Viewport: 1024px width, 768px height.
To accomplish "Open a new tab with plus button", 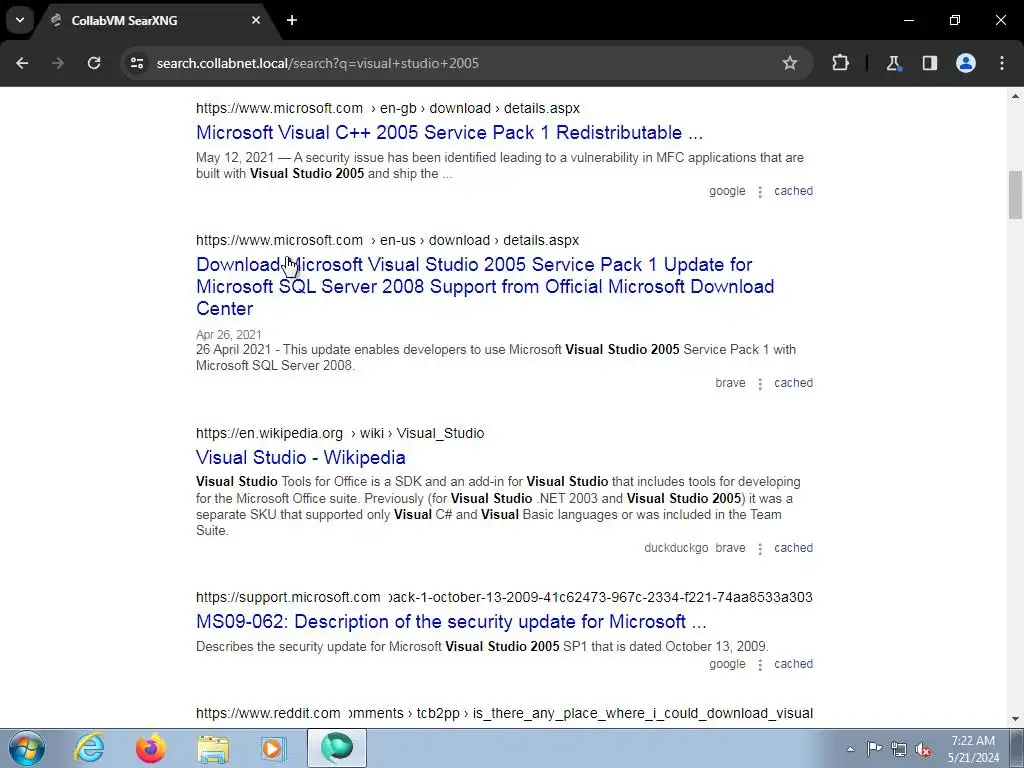I will coord(292,20).
